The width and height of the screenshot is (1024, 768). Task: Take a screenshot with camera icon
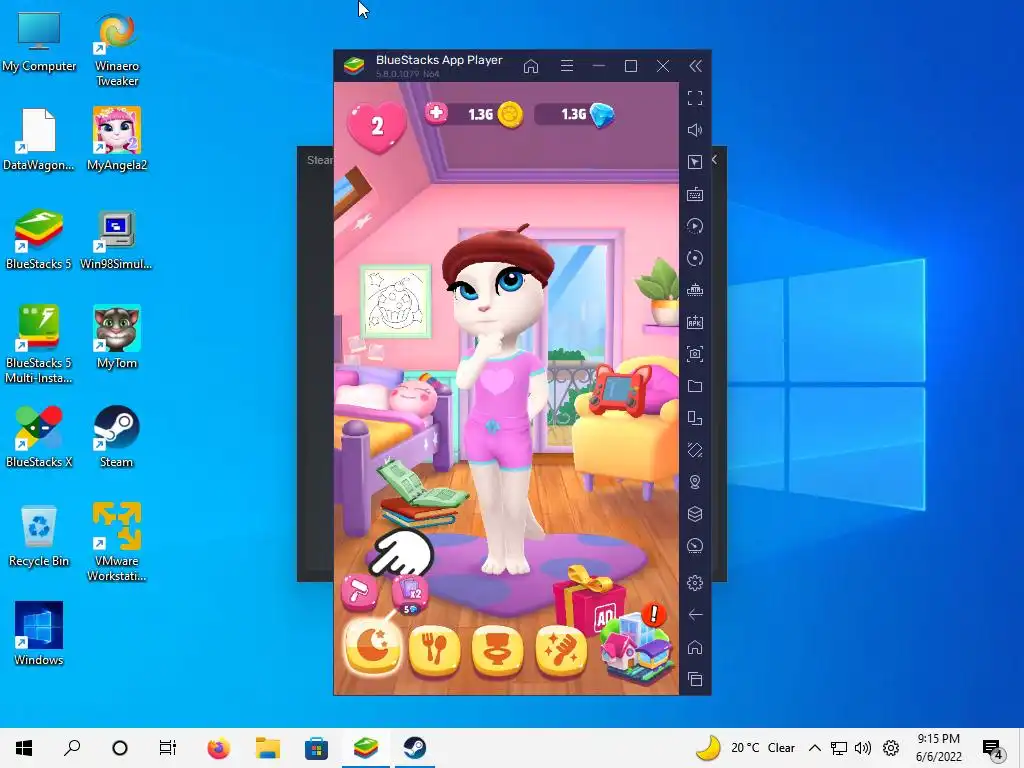695,354
